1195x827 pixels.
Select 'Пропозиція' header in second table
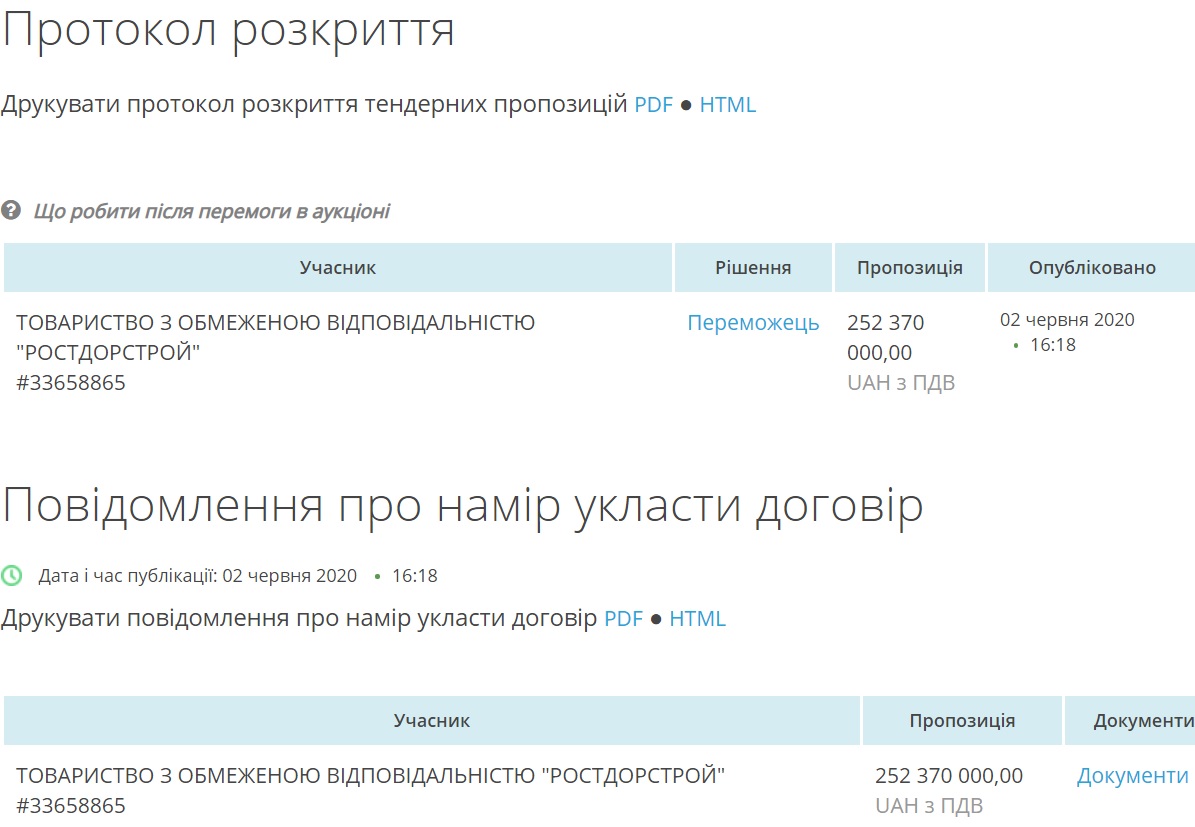click(x=962, y=720)
